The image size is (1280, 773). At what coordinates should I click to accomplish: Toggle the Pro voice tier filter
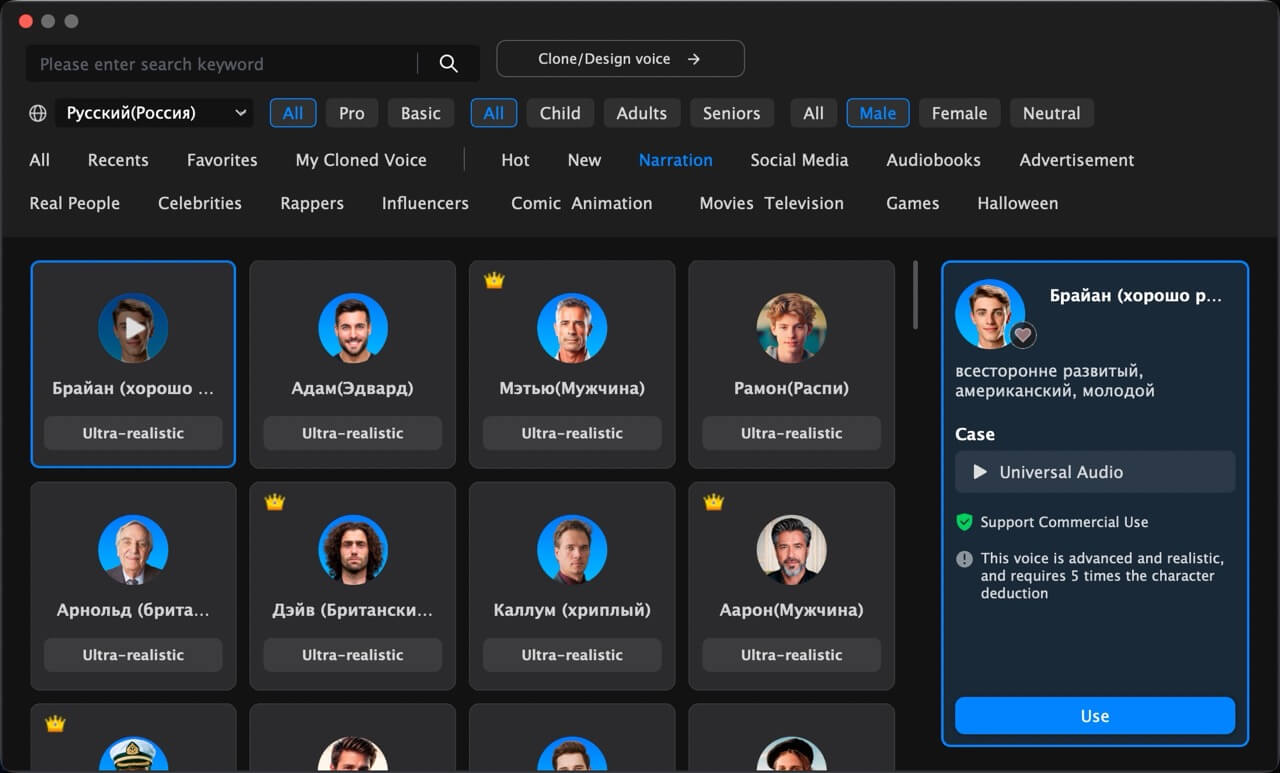coord(351,113)
